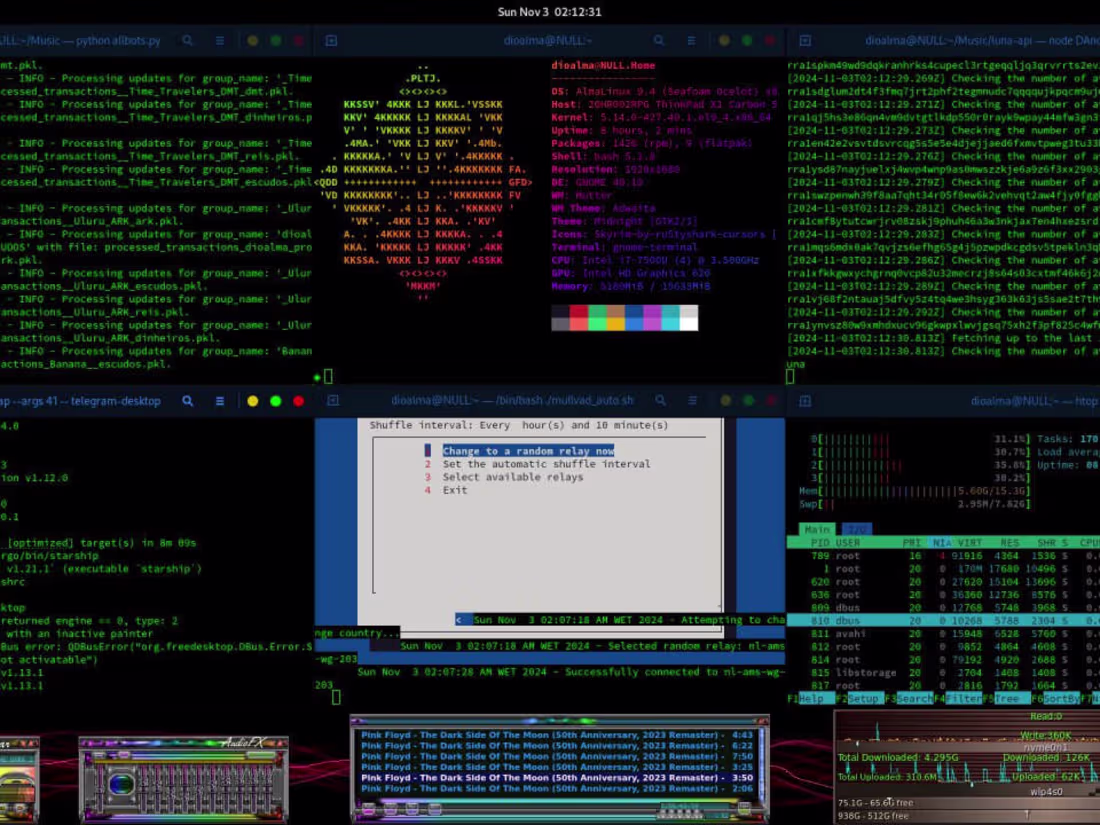The width and height of the screenshot is (1100, 825).
Task: Switch to I/O tab in htop
Action: (856, 529)
